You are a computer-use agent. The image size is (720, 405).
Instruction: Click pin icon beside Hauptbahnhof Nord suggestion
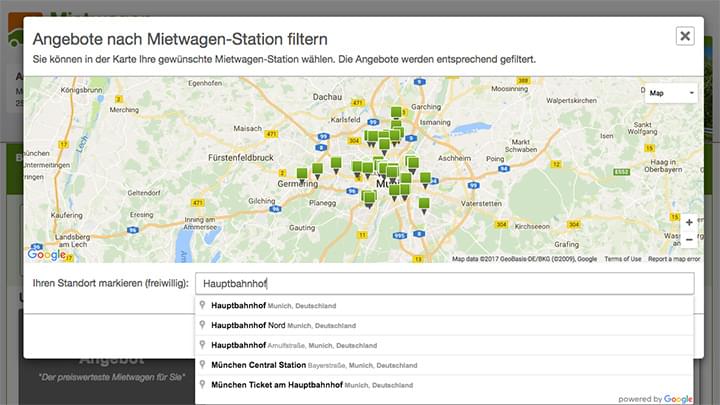pyautogui.click(x=202, y=325)
